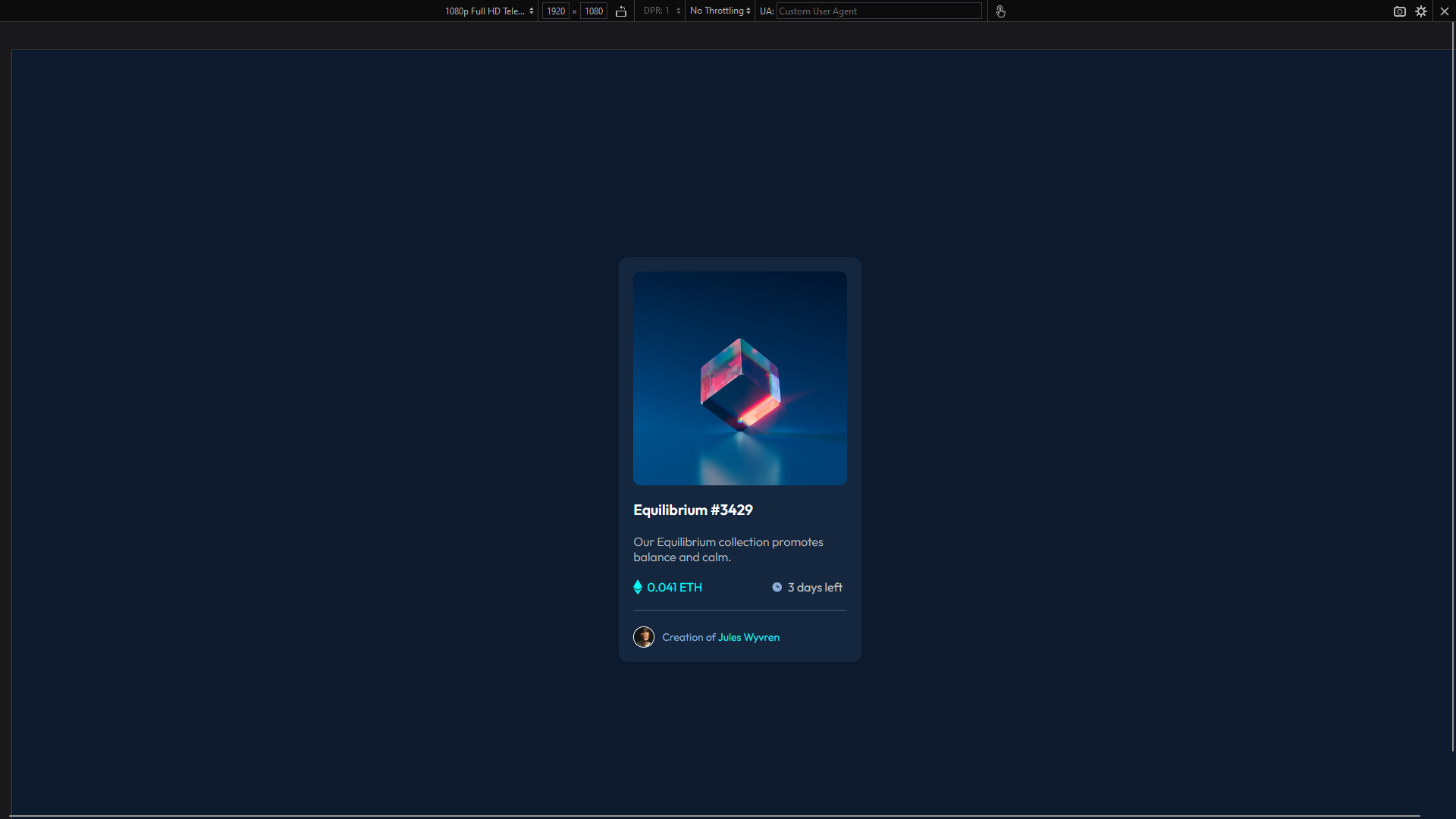Viewport: 1456px width, 819px height.
Task: Close responsive design mode
Action: click(x=1445, y=11)
